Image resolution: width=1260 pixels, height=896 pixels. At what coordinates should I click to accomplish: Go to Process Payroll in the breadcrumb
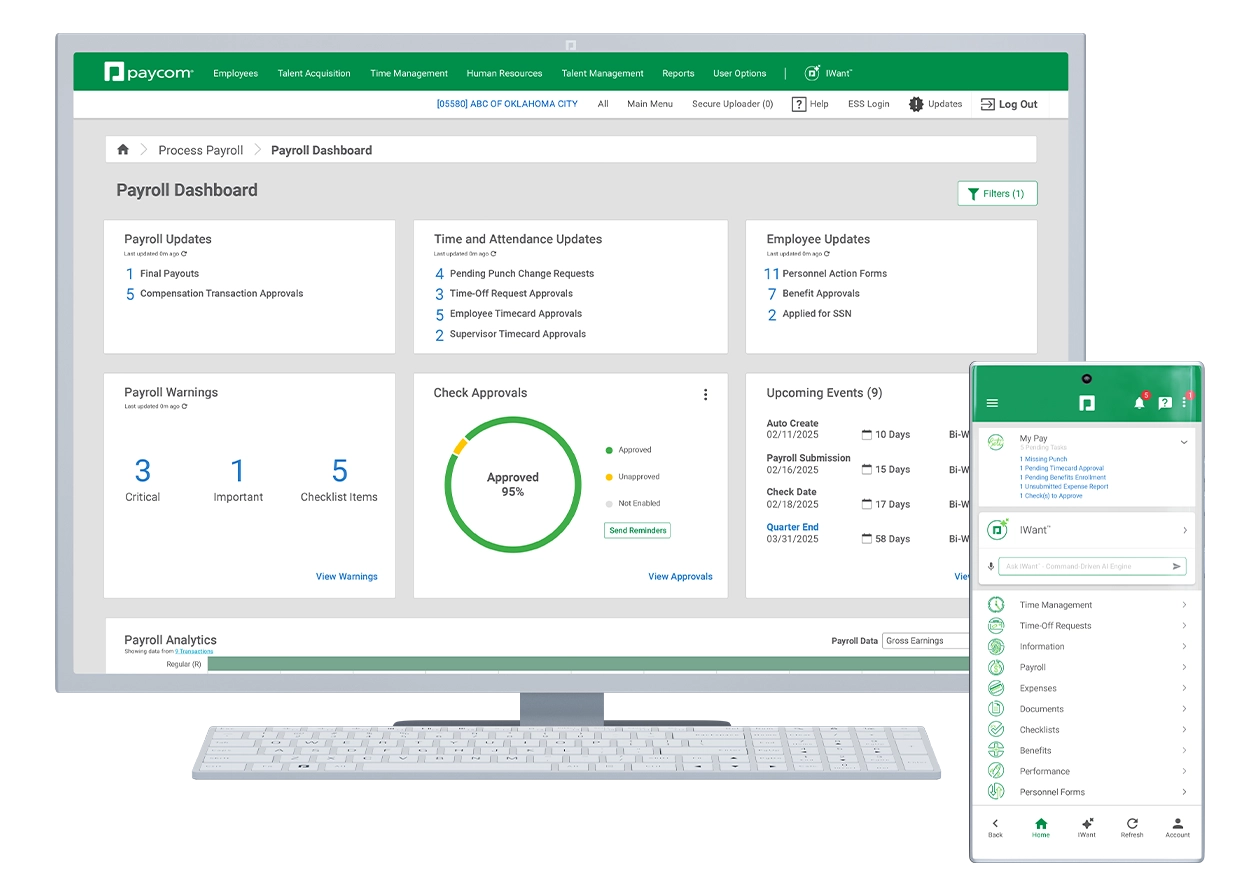[201, 150]
